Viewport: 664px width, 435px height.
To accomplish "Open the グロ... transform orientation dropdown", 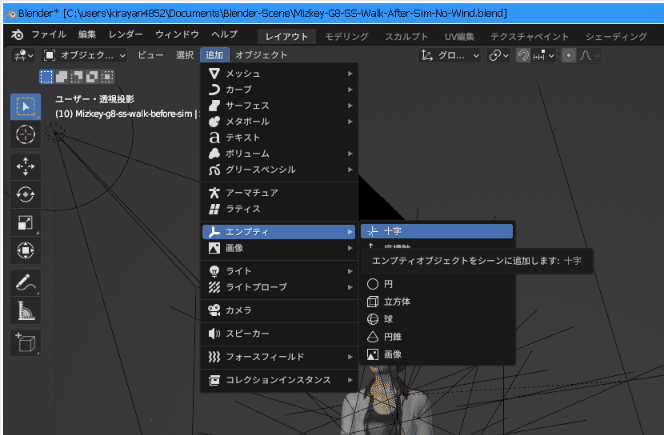I will (450, 55).
